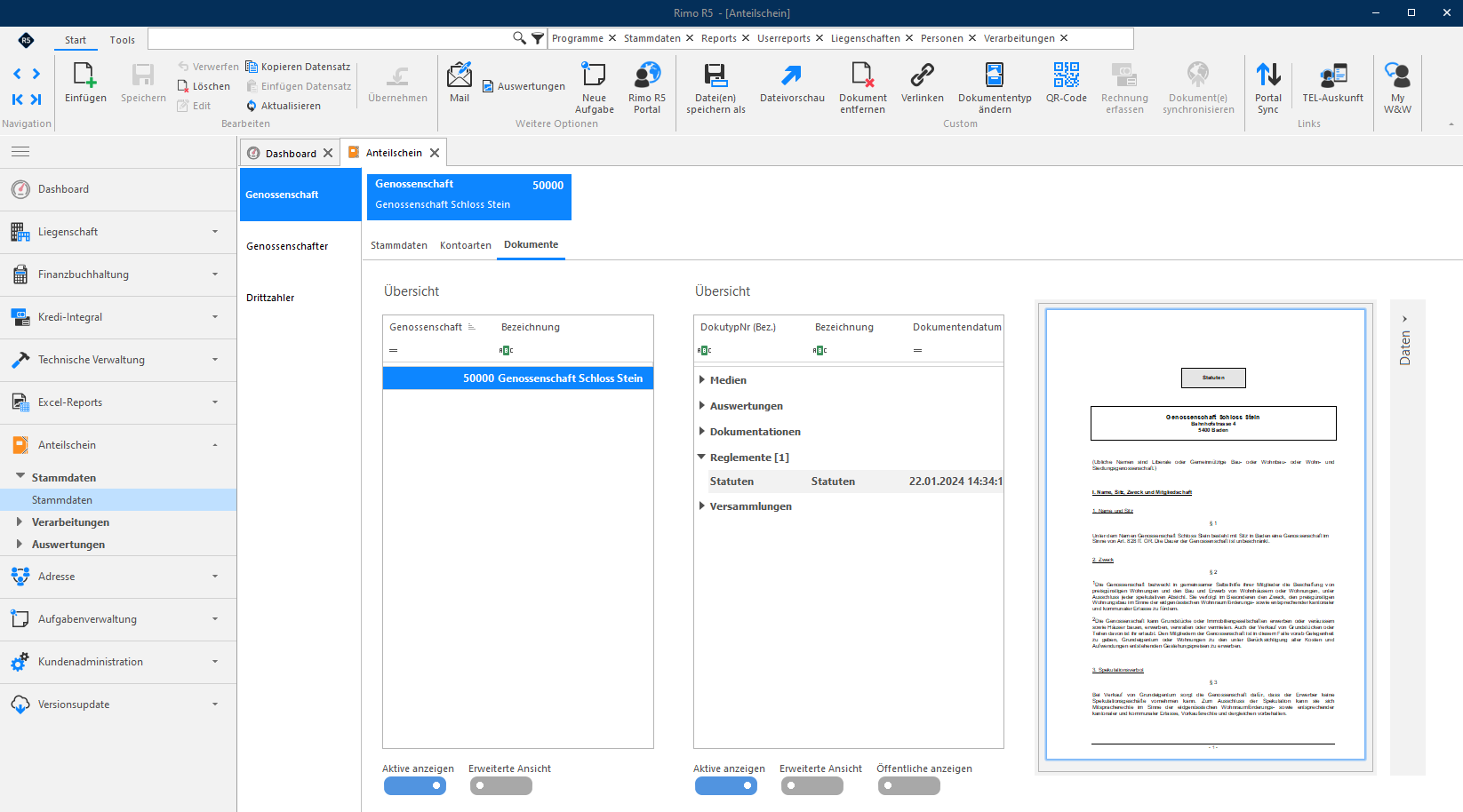This screenshot has height=812, width=1463.
Task: Toggle Aktive anzeigen under Genossenschaft list
Action: 415,785
